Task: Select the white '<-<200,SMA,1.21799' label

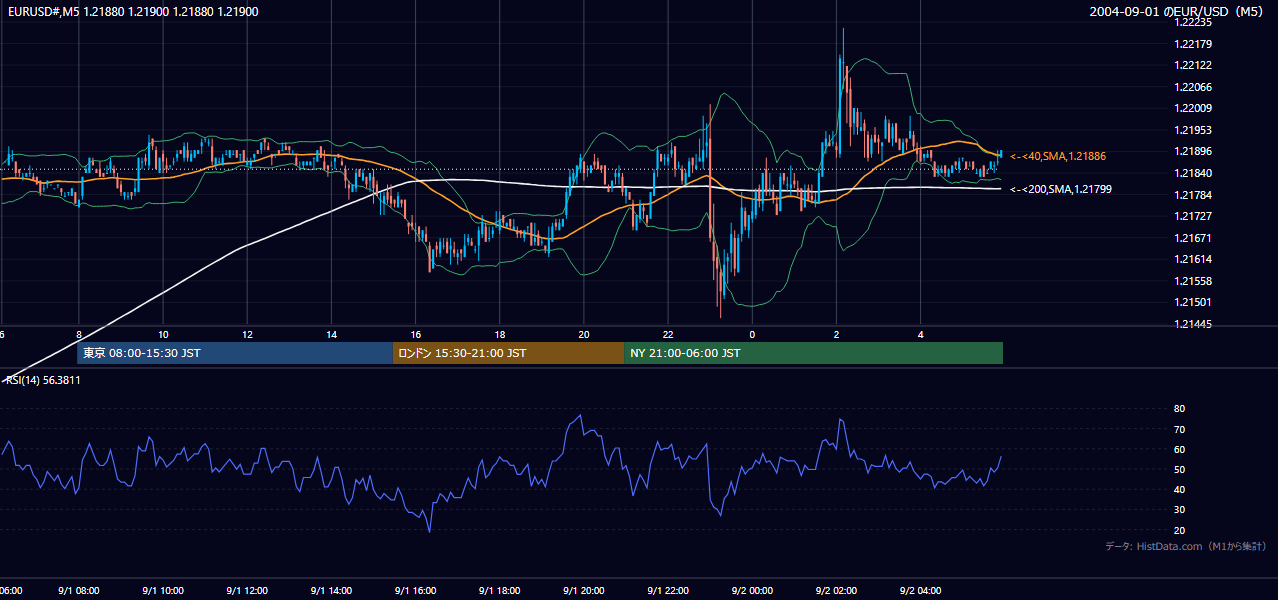Action: pyautogui.click(x=1061, y=189)
